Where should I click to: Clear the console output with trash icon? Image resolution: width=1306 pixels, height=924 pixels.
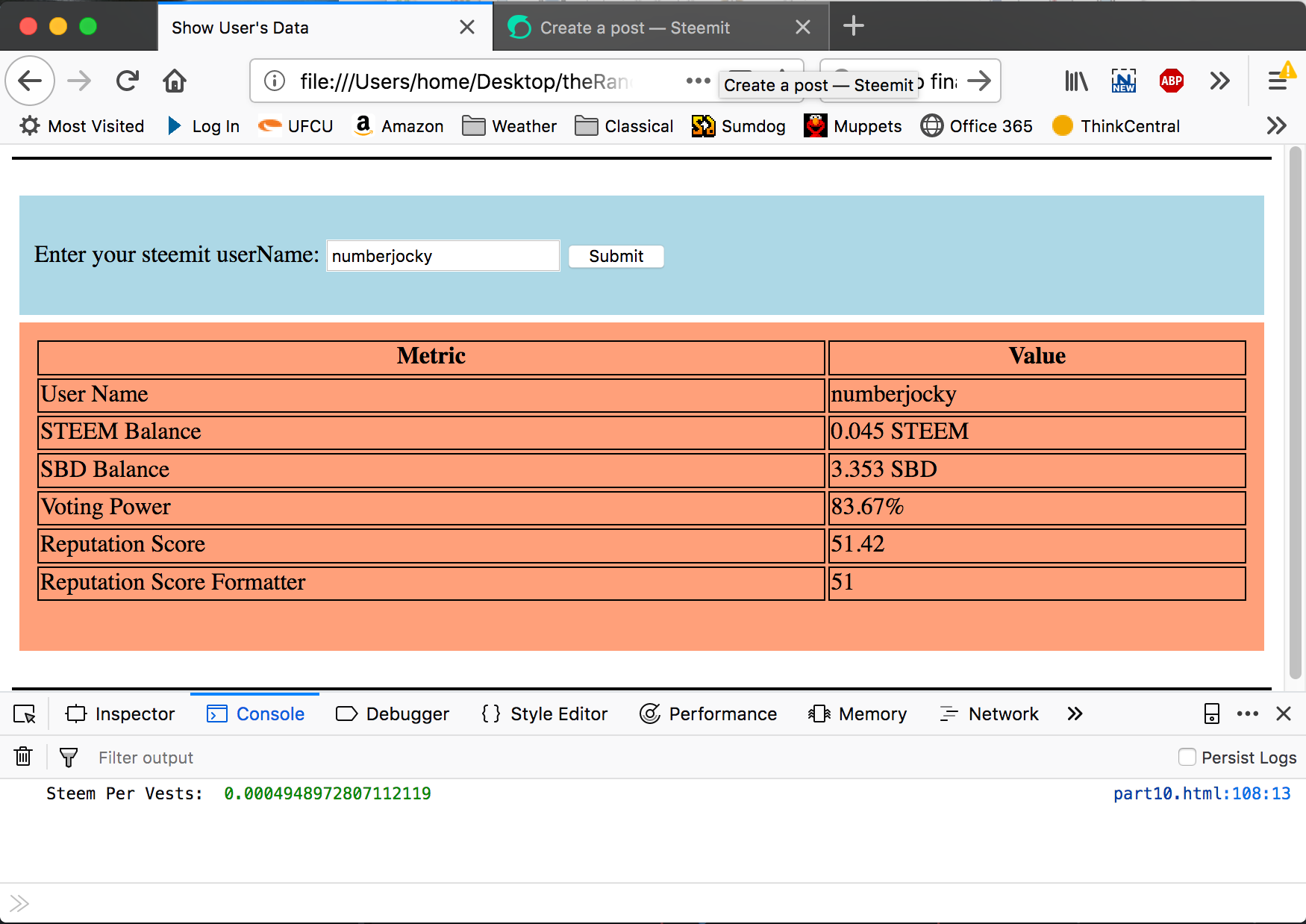point(24,757)
